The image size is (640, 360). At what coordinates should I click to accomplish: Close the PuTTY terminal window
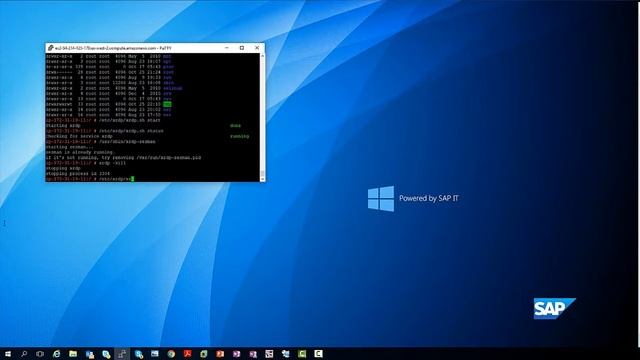point(257,48)
